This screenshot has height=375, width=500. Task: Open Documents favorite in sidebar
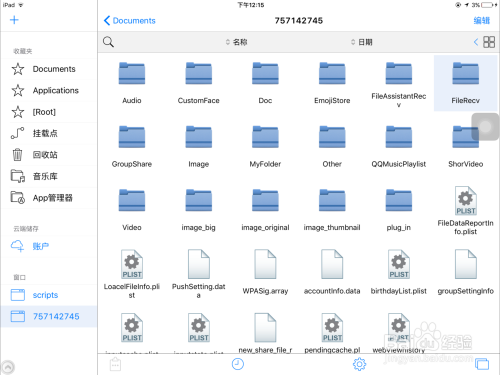point(49,69)
